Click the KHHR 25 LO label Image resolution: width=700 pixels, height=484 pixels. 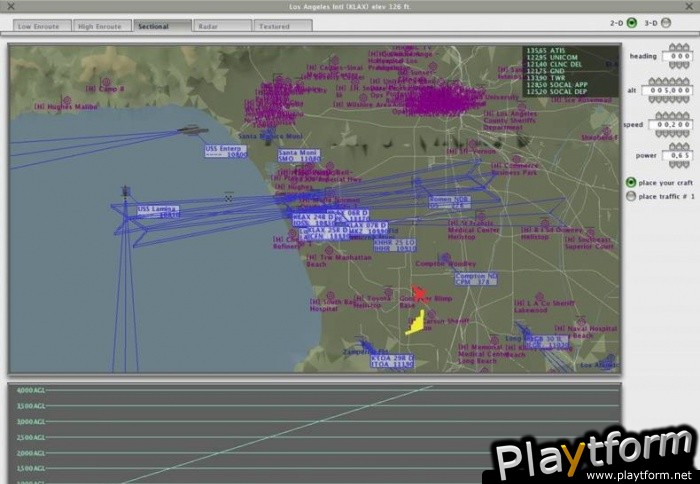point(395,245)
